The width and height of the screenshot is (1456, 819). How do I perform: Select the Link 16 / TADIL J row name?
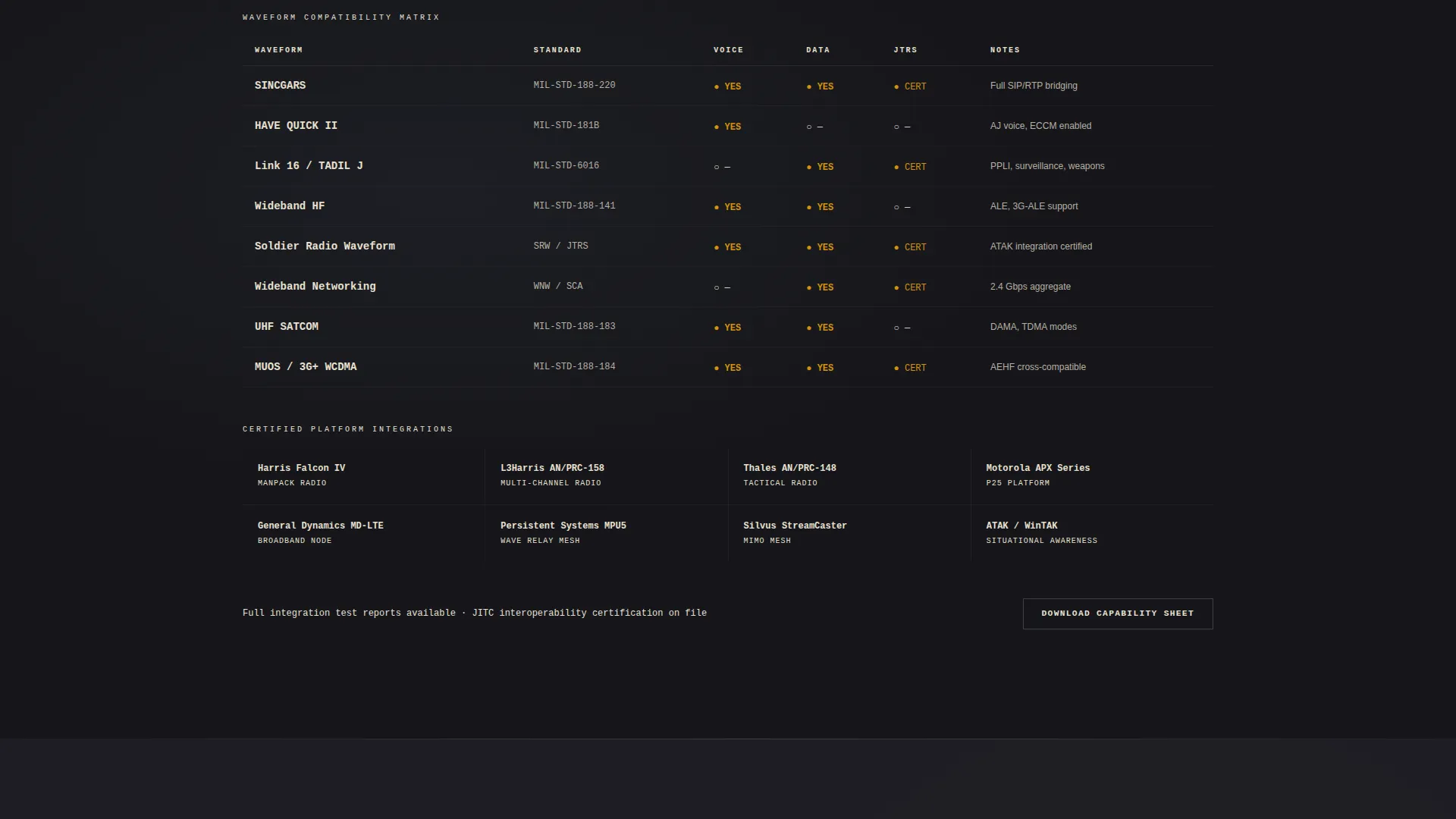pyautogui.click(x=309, y=166)
